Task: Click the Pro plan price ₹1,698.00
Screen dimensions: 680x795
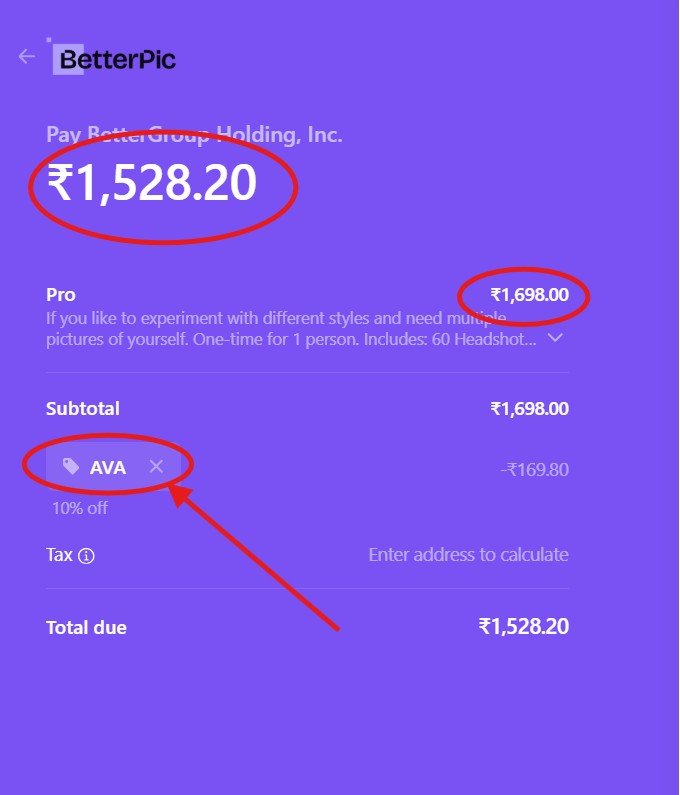Action: pyautogui.click(x=529, y=295)
